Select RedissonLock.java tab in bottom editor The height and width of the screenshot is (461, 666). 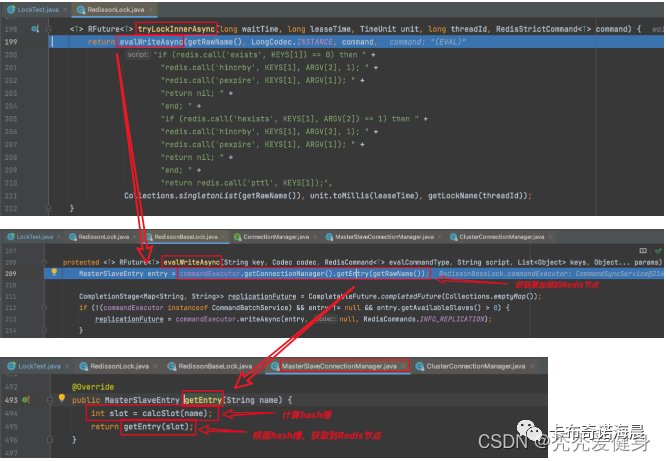(114, 366)
